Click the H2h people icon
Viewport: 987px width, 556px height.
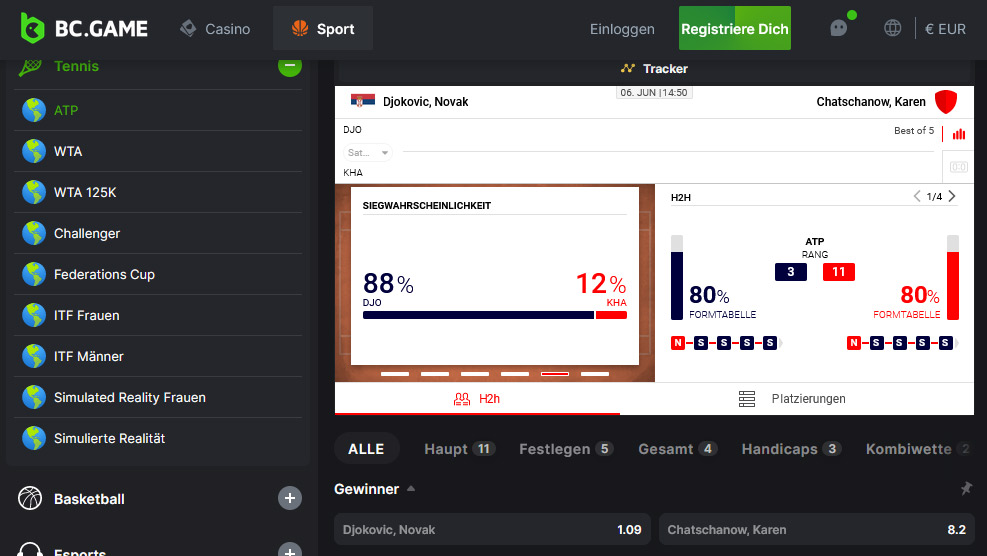(x=462, y=399)
